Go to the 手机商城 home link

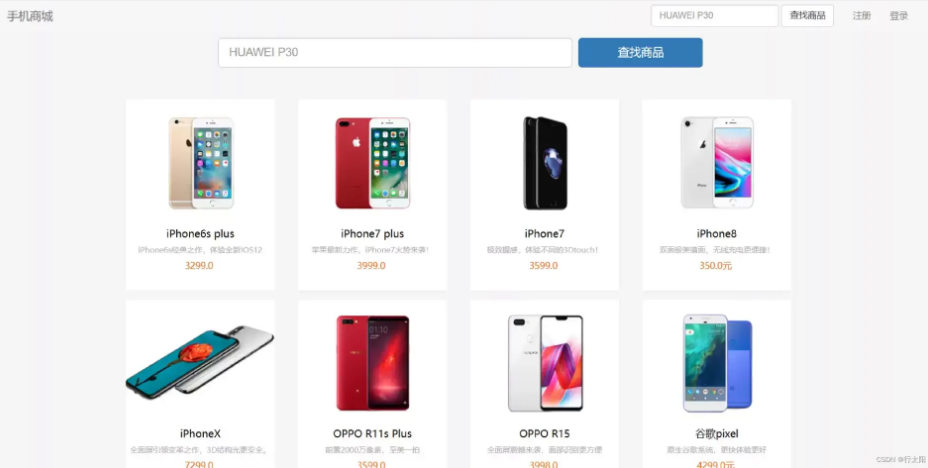(30, 17)
